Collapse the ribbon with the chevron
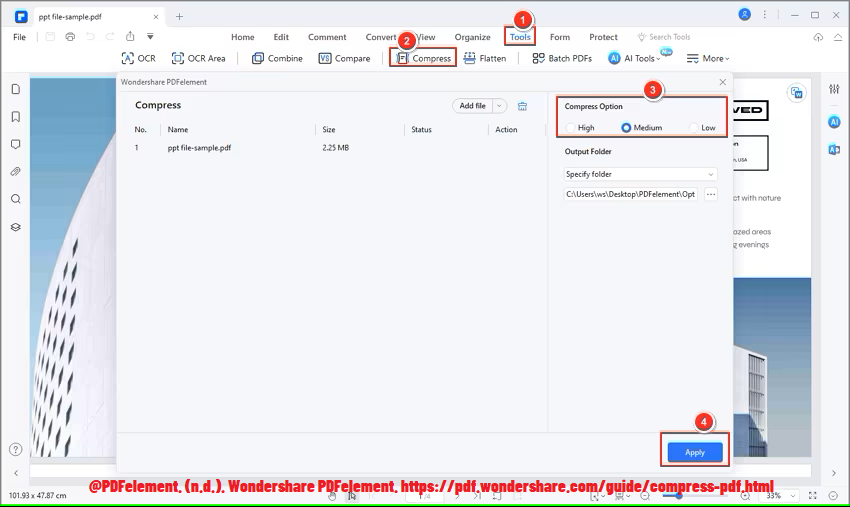This screenshot has height=507, width=850. point(838,37)
